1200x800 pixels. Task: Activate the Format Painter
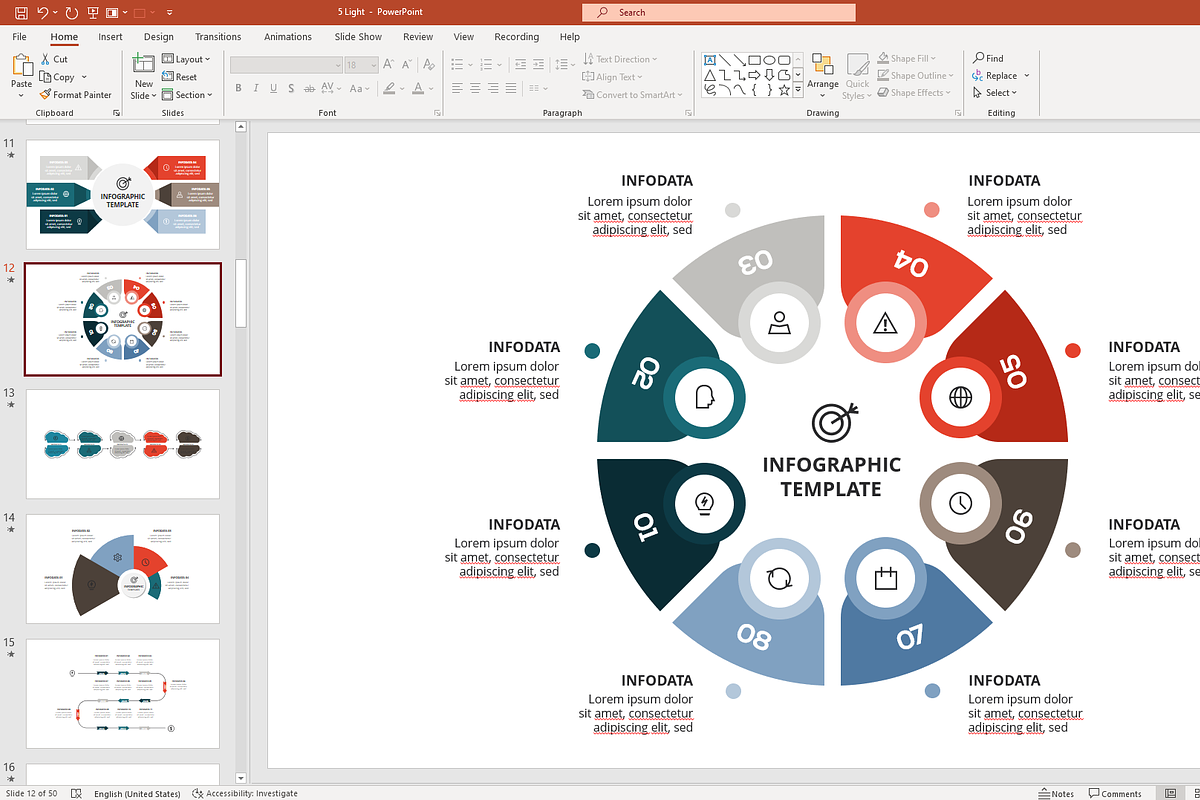tap(75, 95)
